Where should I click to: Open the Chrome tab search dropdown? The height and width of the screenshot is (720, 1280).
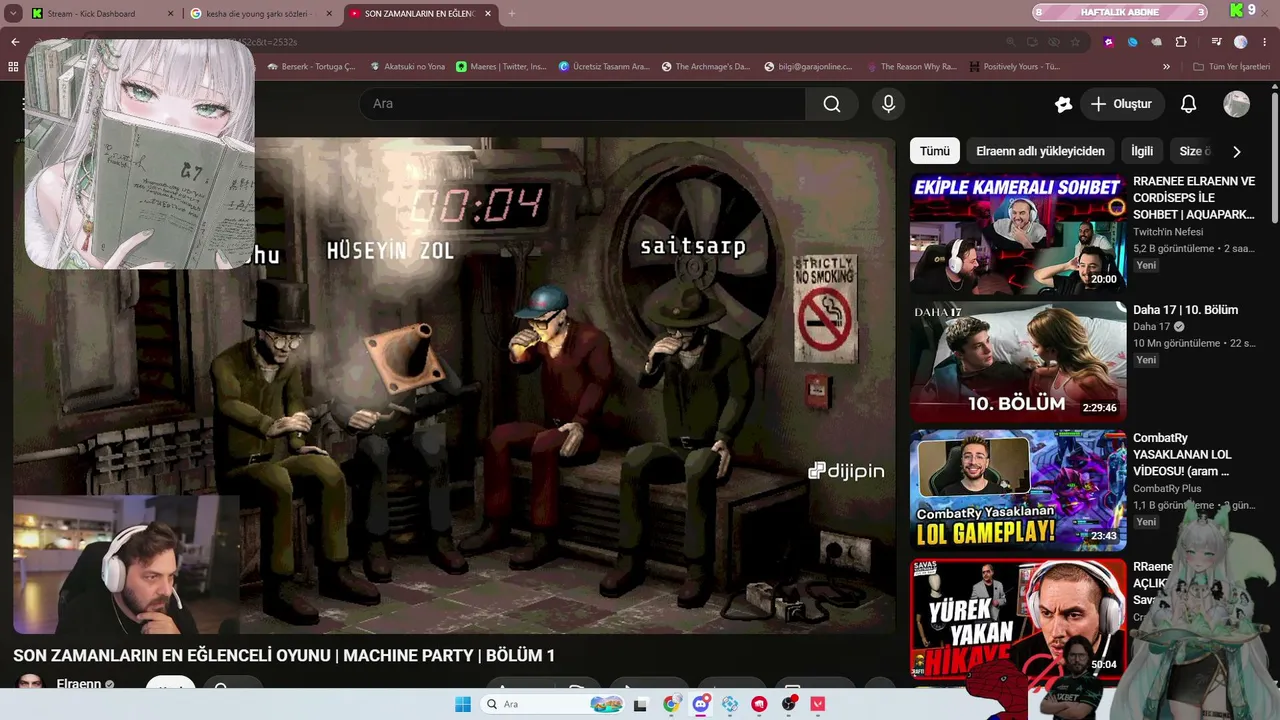pyautogui.click(x=14, y=13)
